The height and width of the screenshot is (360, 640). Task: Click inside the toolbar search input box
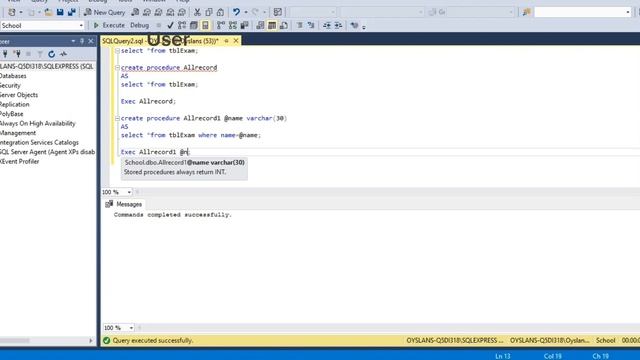click(x=580, y=12)
